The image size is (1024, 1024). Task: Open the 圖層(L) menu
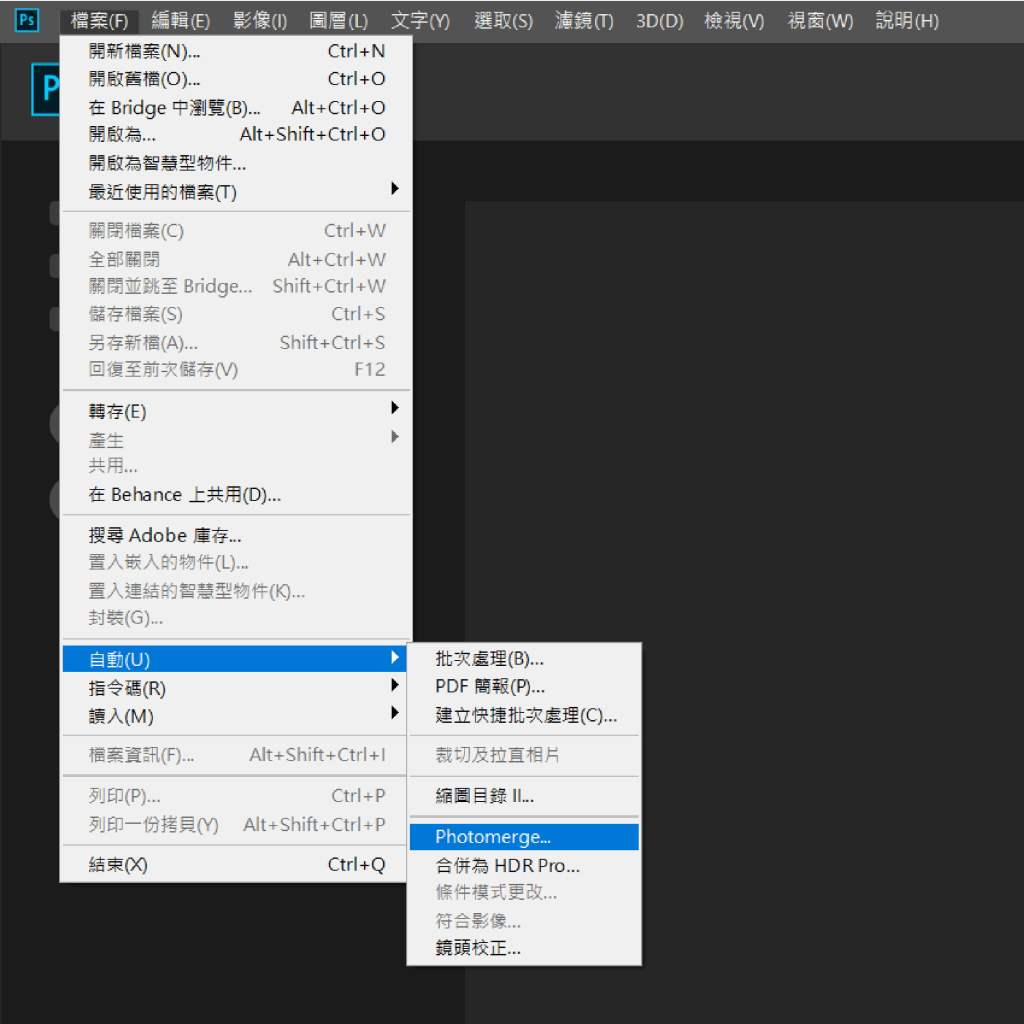[x=338, y=21]
